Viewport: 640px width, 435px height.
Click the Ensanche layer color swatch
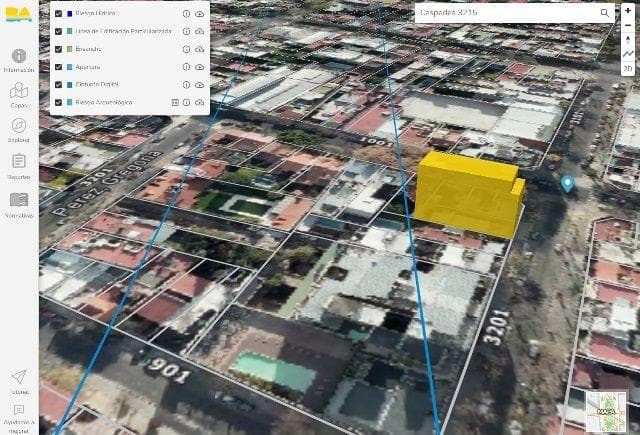71,49
